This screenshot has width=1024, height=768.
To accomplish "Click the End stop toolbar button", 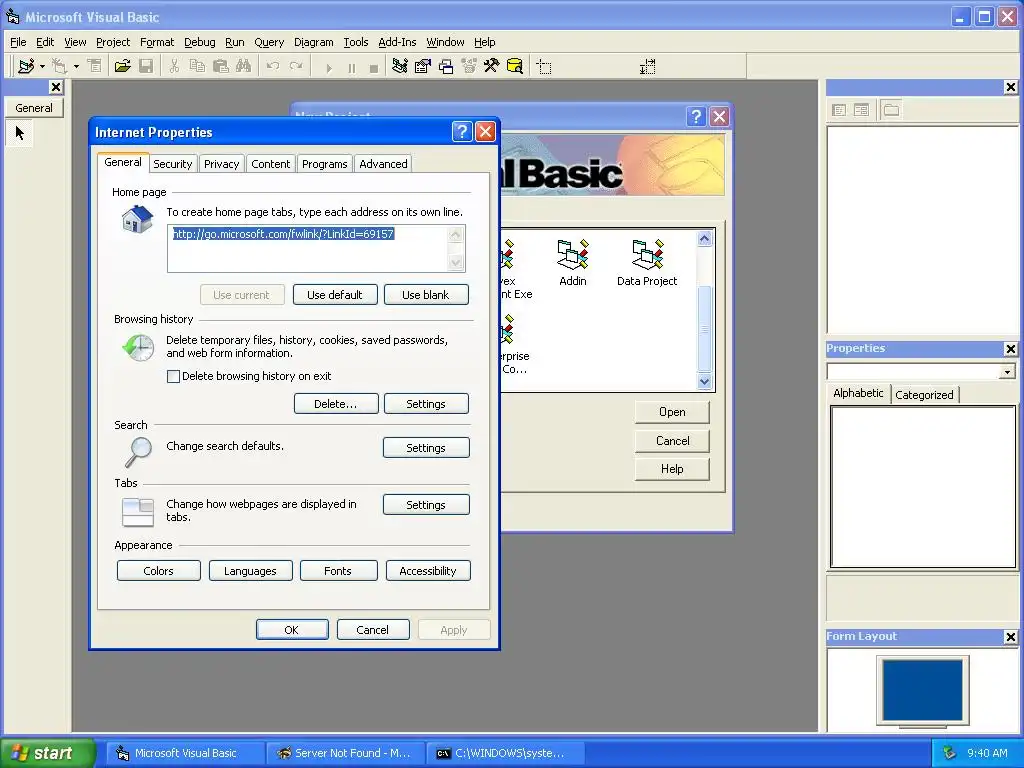I will 374,67.
